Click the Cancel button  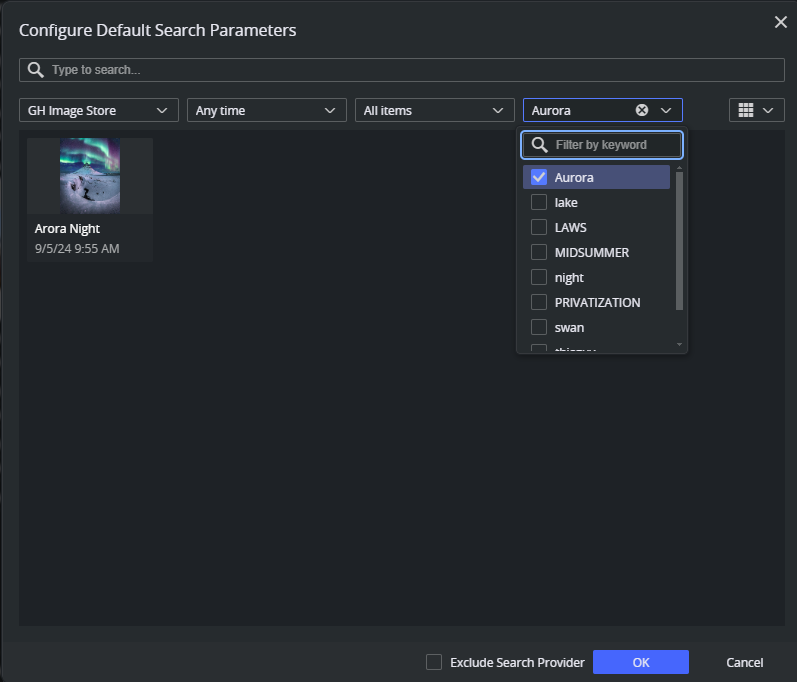click(x=744, y=662)
